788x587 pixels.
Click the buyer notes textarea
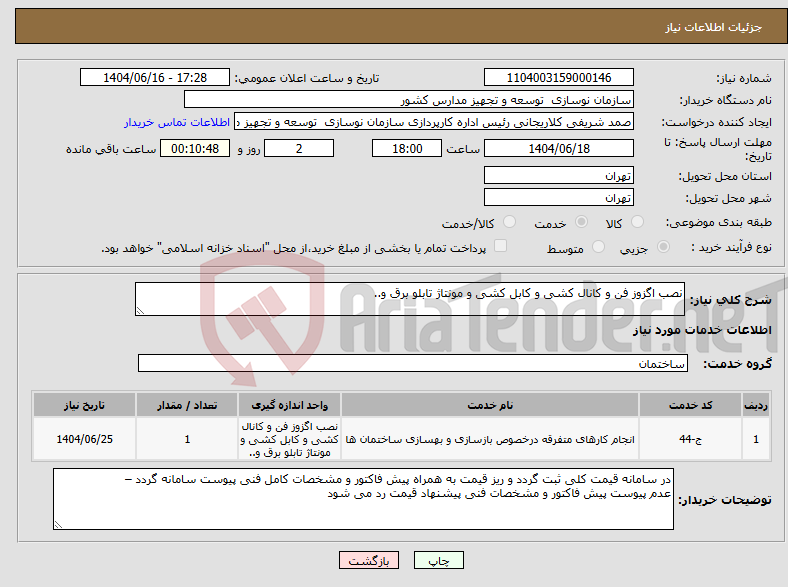pos(363,499)
